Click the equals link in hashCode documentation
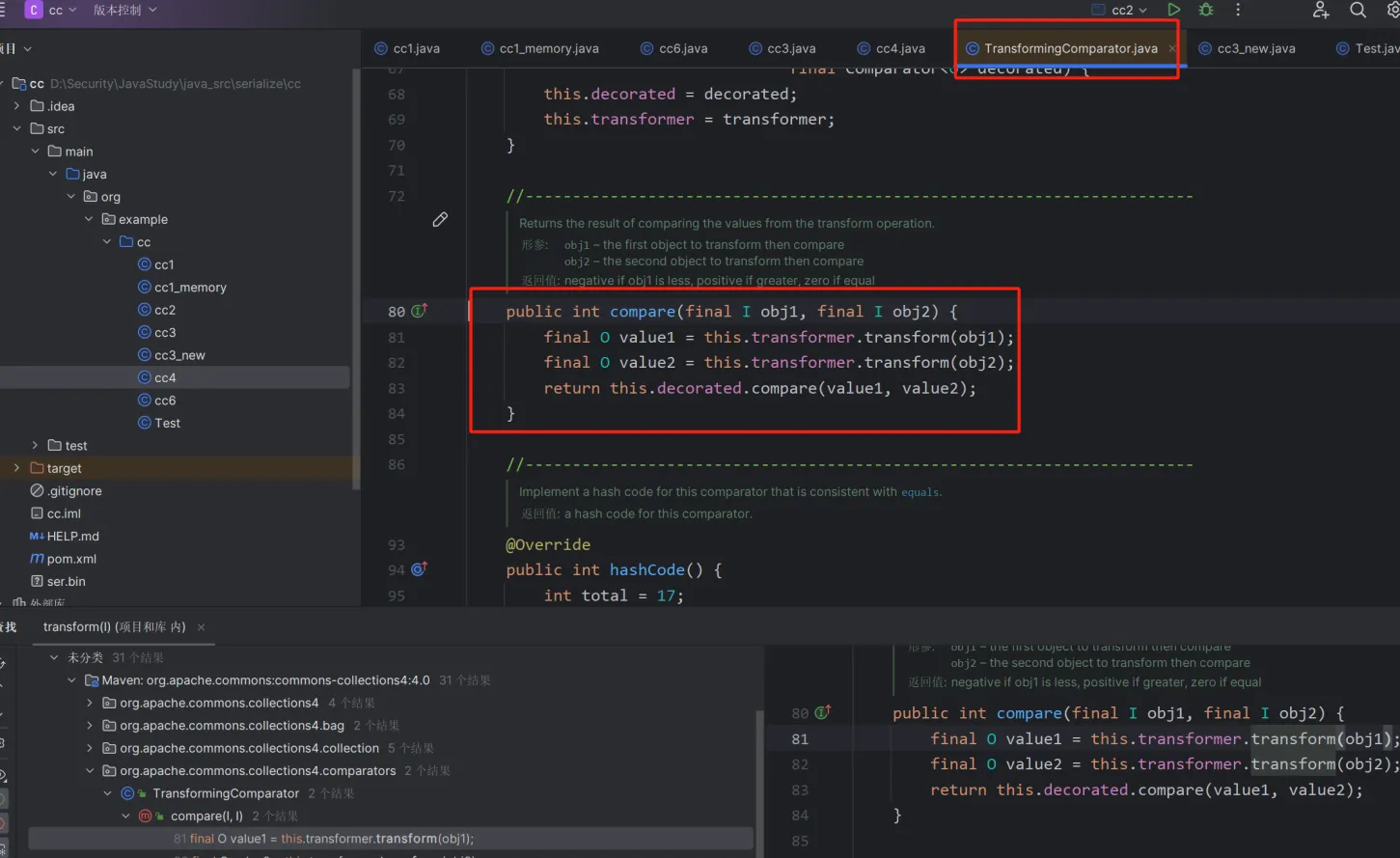The height and width of the screenshot is (858, 1400). click(x=920, y=492)
